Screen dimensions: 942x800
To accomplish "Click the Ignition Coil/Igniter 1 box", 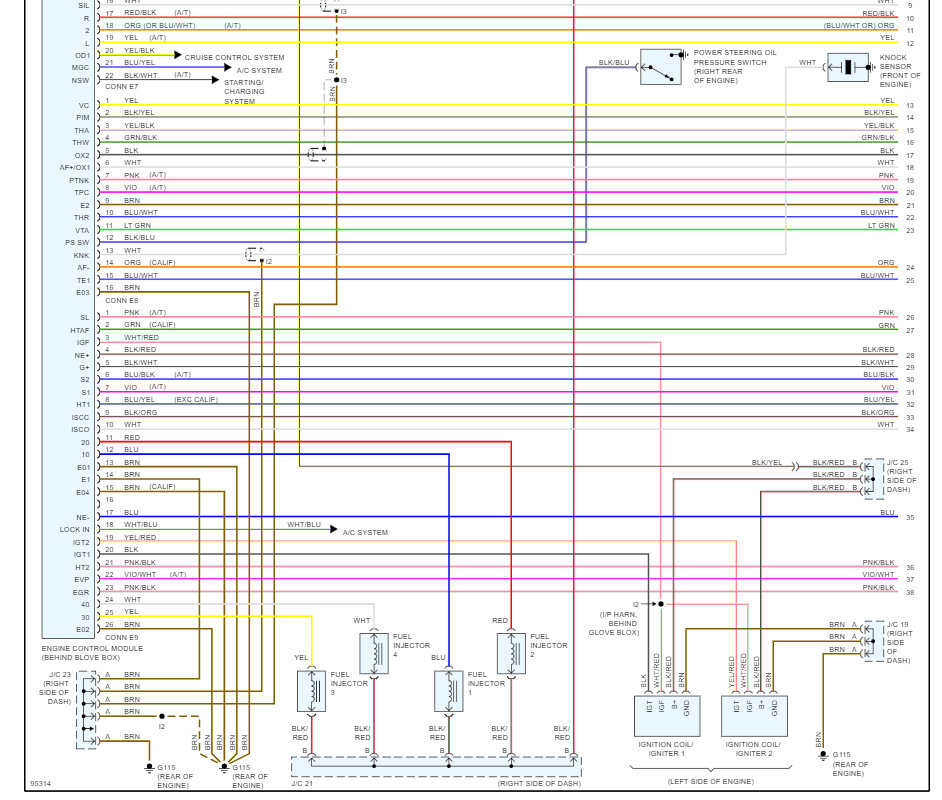I will pyautogui.click(x=667, y=716).
